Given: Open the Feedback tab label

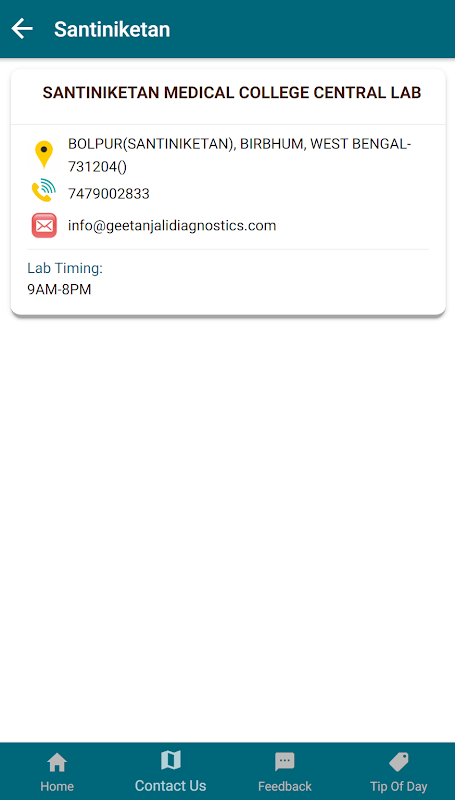Looking at the screenshot, I should coord(285,786).
